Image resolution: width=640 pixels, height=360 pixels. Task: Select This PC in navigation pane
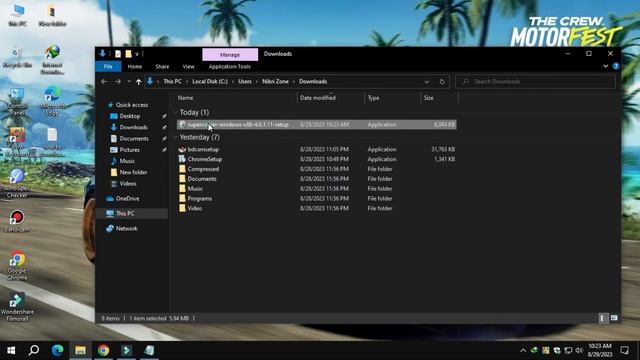click(x=125, y=213)
